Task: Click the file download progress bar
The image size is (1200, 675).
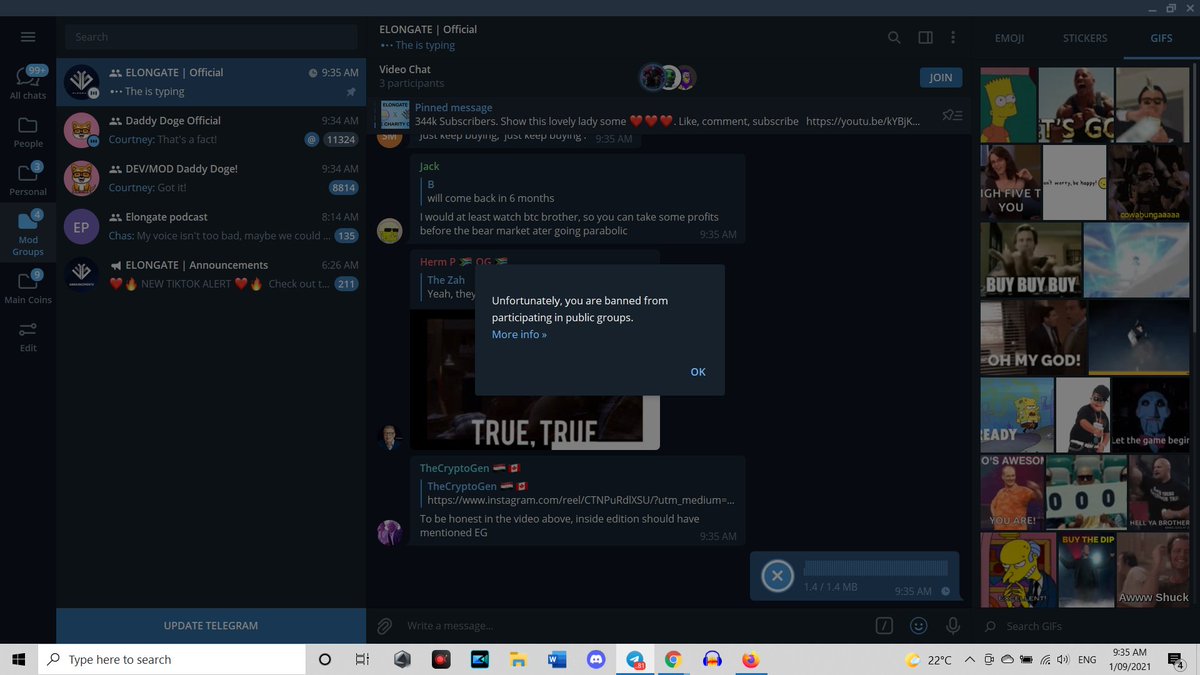Action: point(877,568)
